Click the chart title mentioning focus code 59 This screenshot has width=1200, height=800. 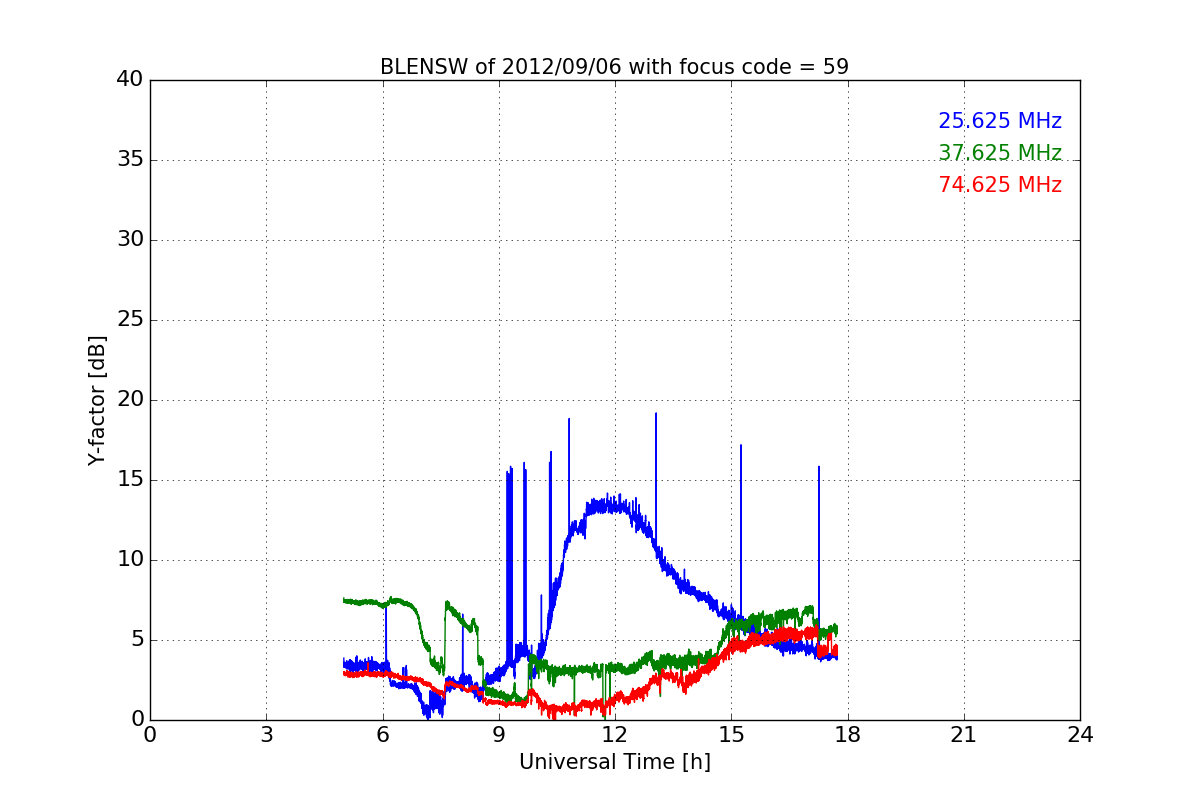pos(614,67)
